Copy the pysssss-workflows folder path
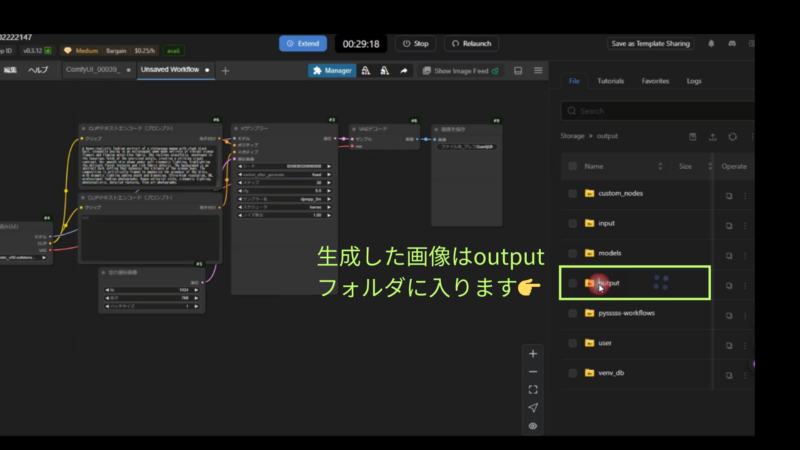800x450 pixels. click(x=729, y=315)
